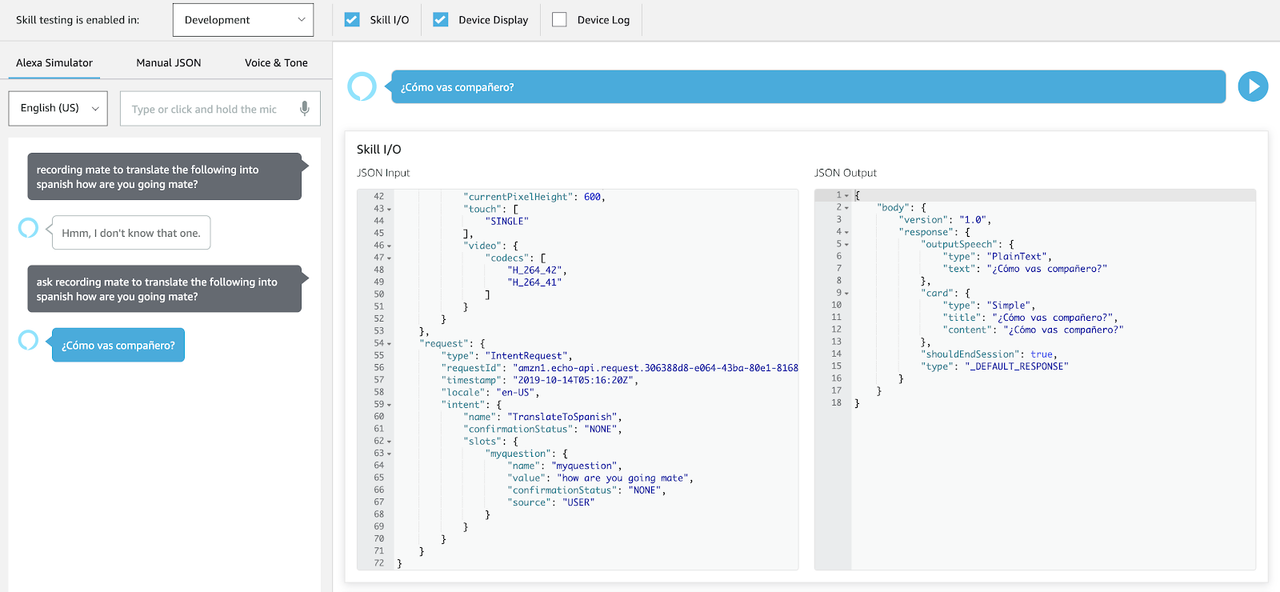The width and height of the screenshot is (1280, 592).
Task: Click the "IntentRequest" type value
Action: click(x=527, y=355)
